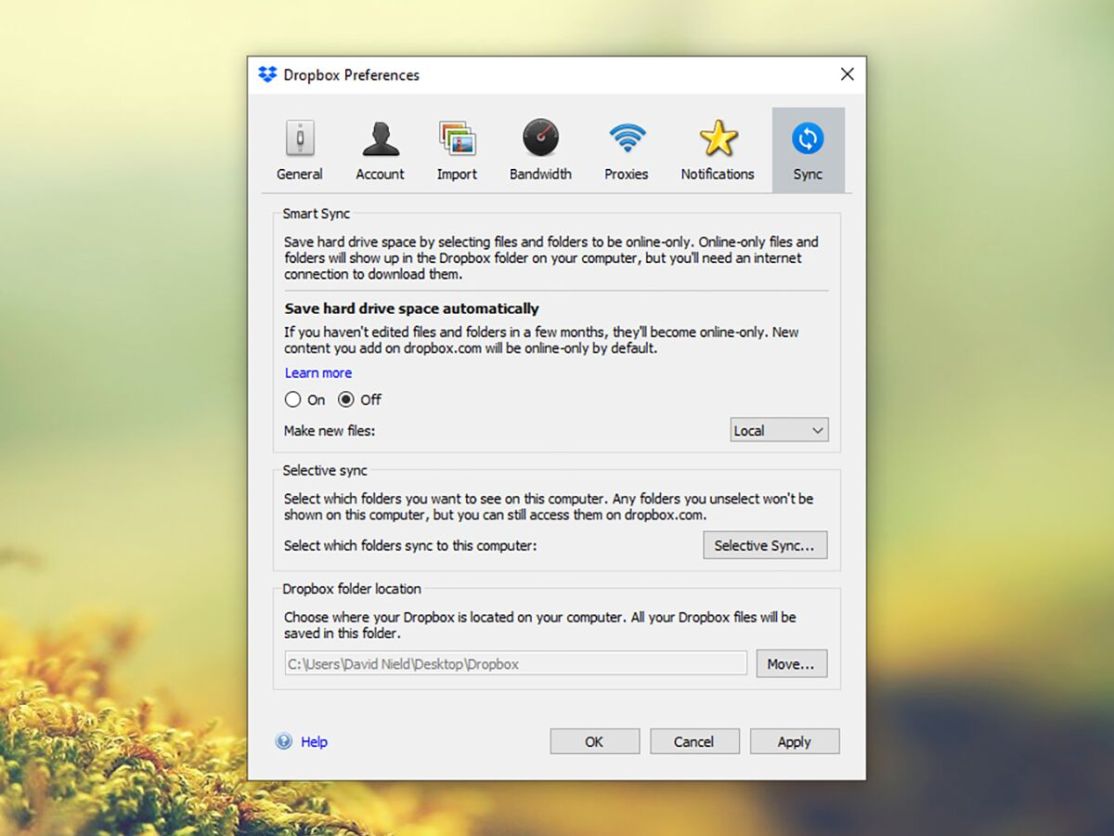
Task: Open the Make new files dropdown
Action: click(x=778, y=430)
